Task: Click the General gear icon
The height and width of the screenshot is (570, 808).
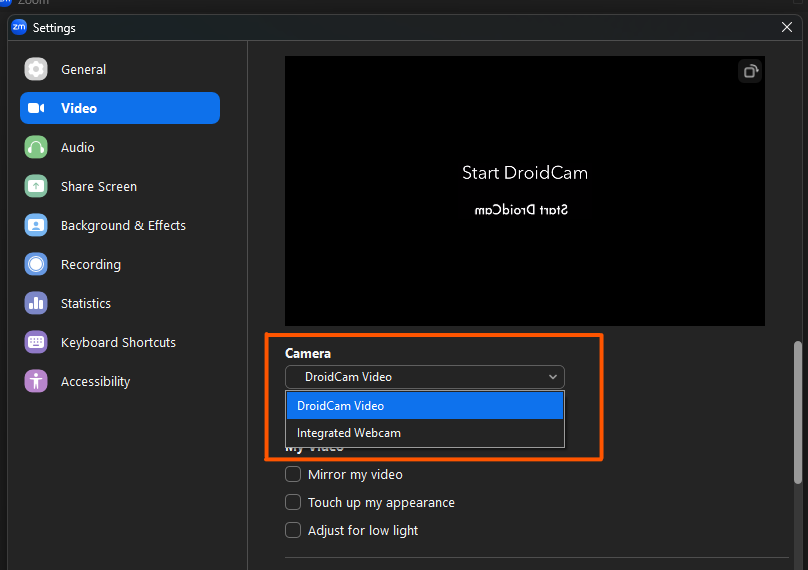Action: pos(36,69)
